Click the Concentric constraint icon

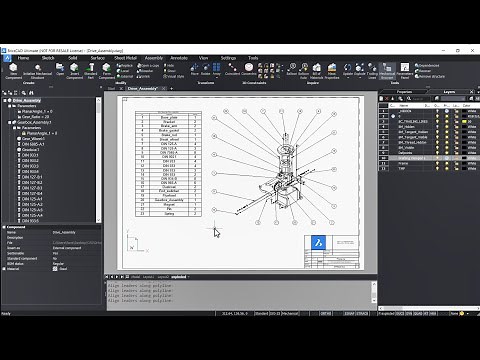click(249, 67)
